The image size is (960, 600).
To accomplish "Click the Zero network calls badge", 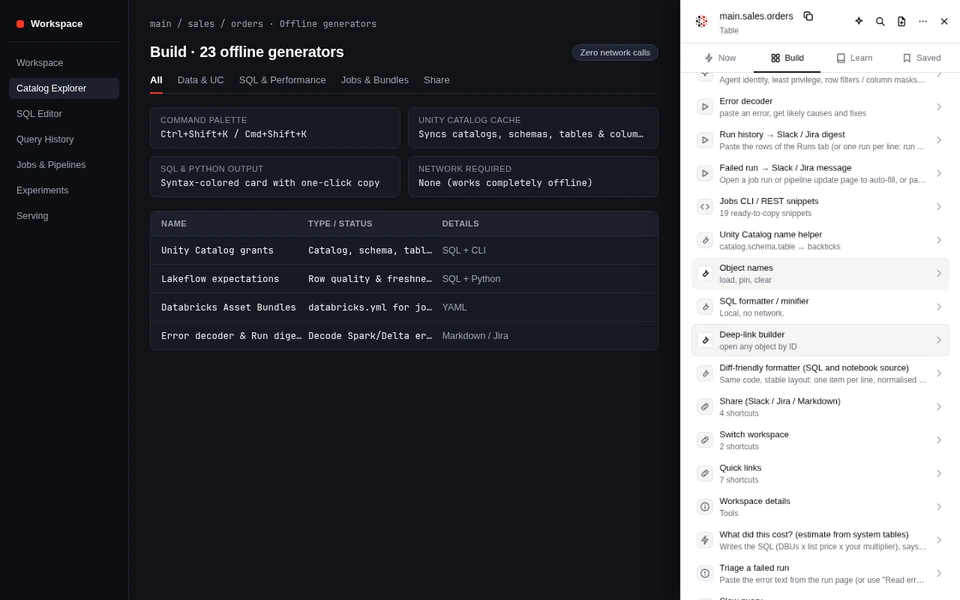I will 615,53.
